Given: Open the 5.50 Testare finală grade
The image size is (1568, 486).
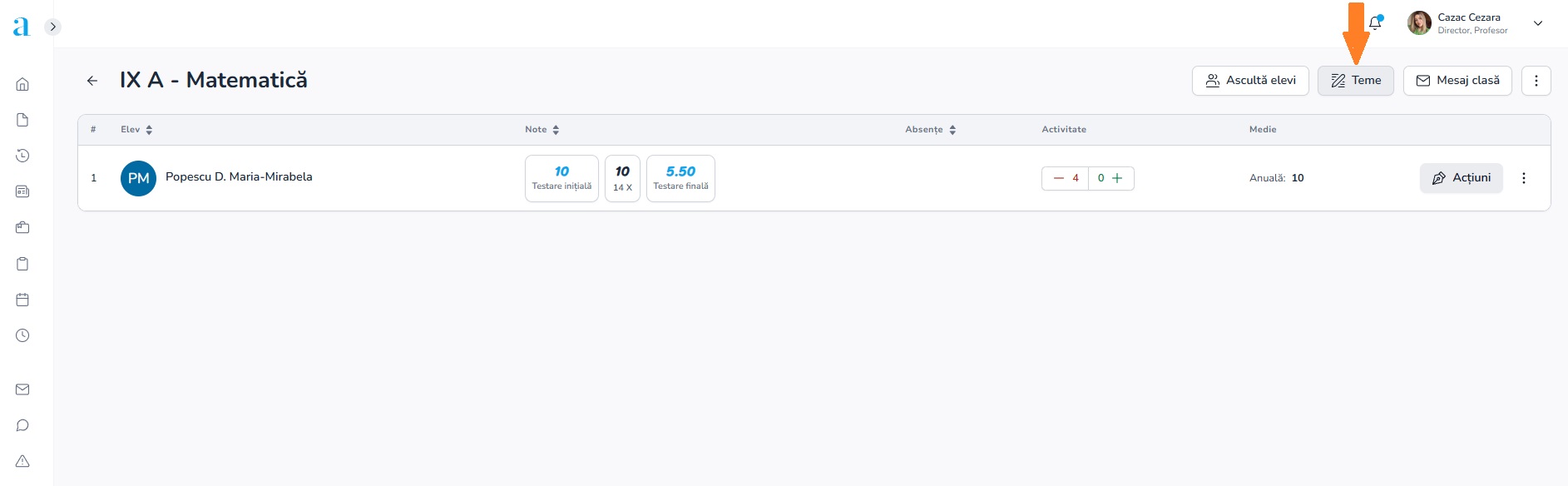Looking at the screenshot, I should coord(680,178).
